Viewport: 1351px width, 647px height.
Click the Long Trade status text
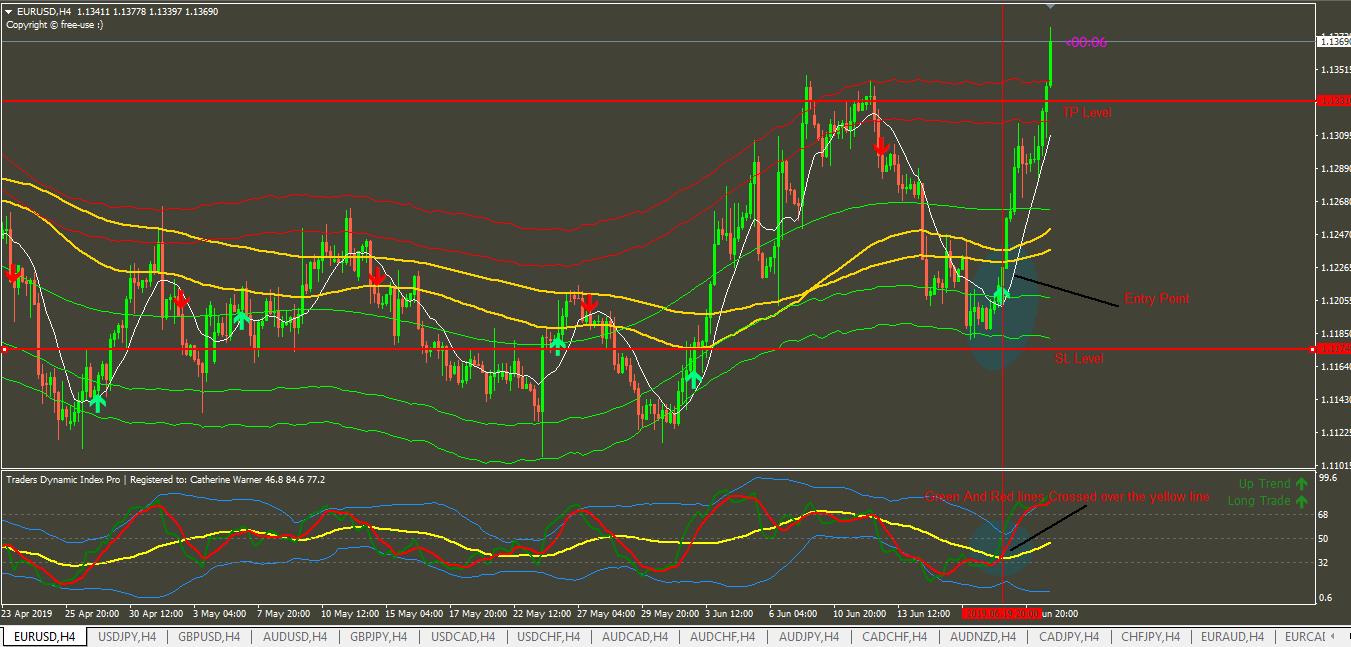click(x=1259, y=501)
